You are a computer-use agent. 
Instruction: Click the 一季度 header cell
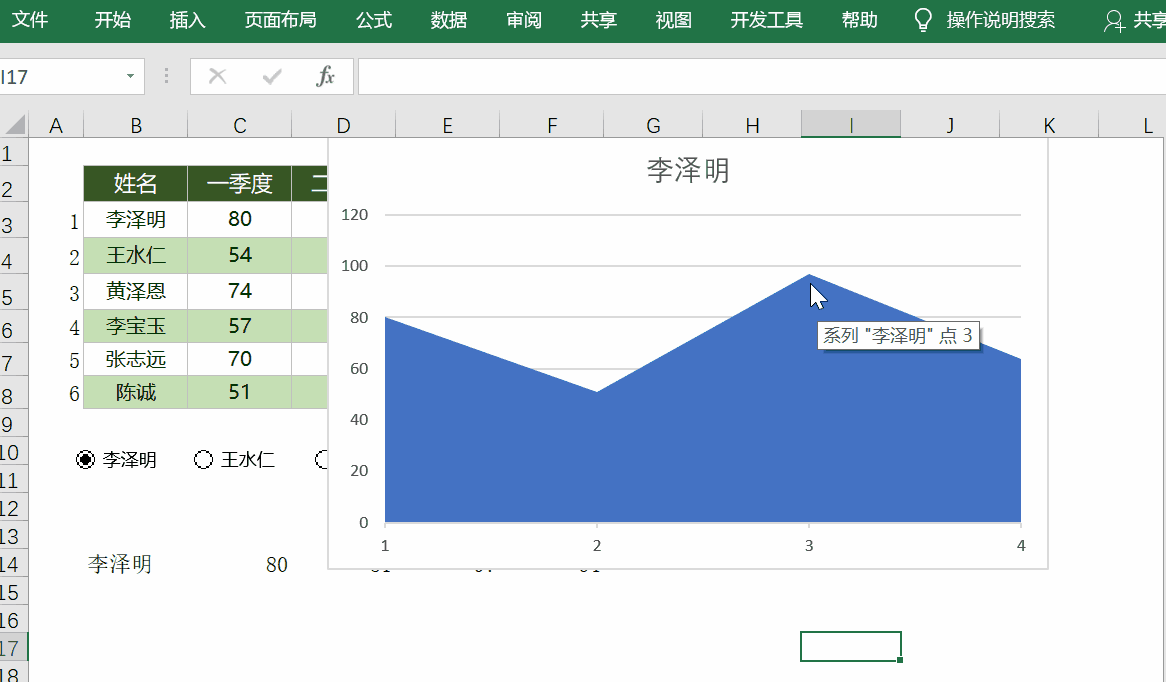(239, 184)
